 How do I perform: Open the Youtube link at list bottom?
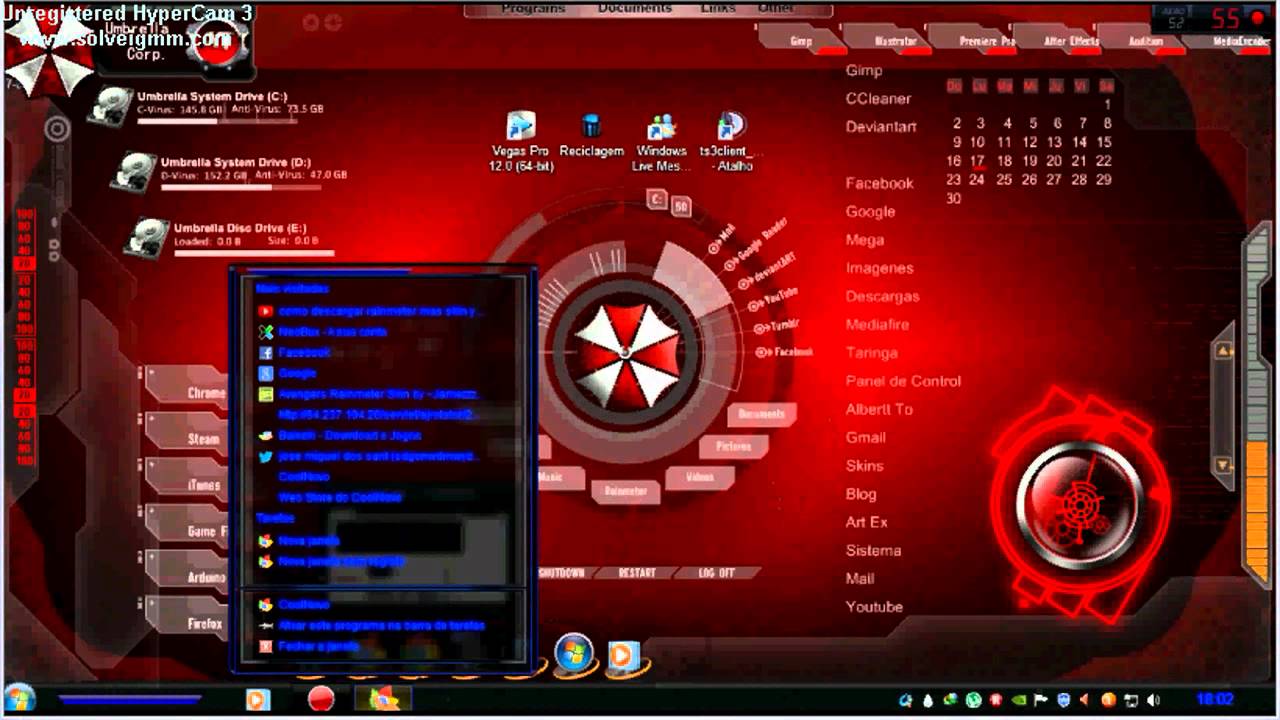click(874, 606)
